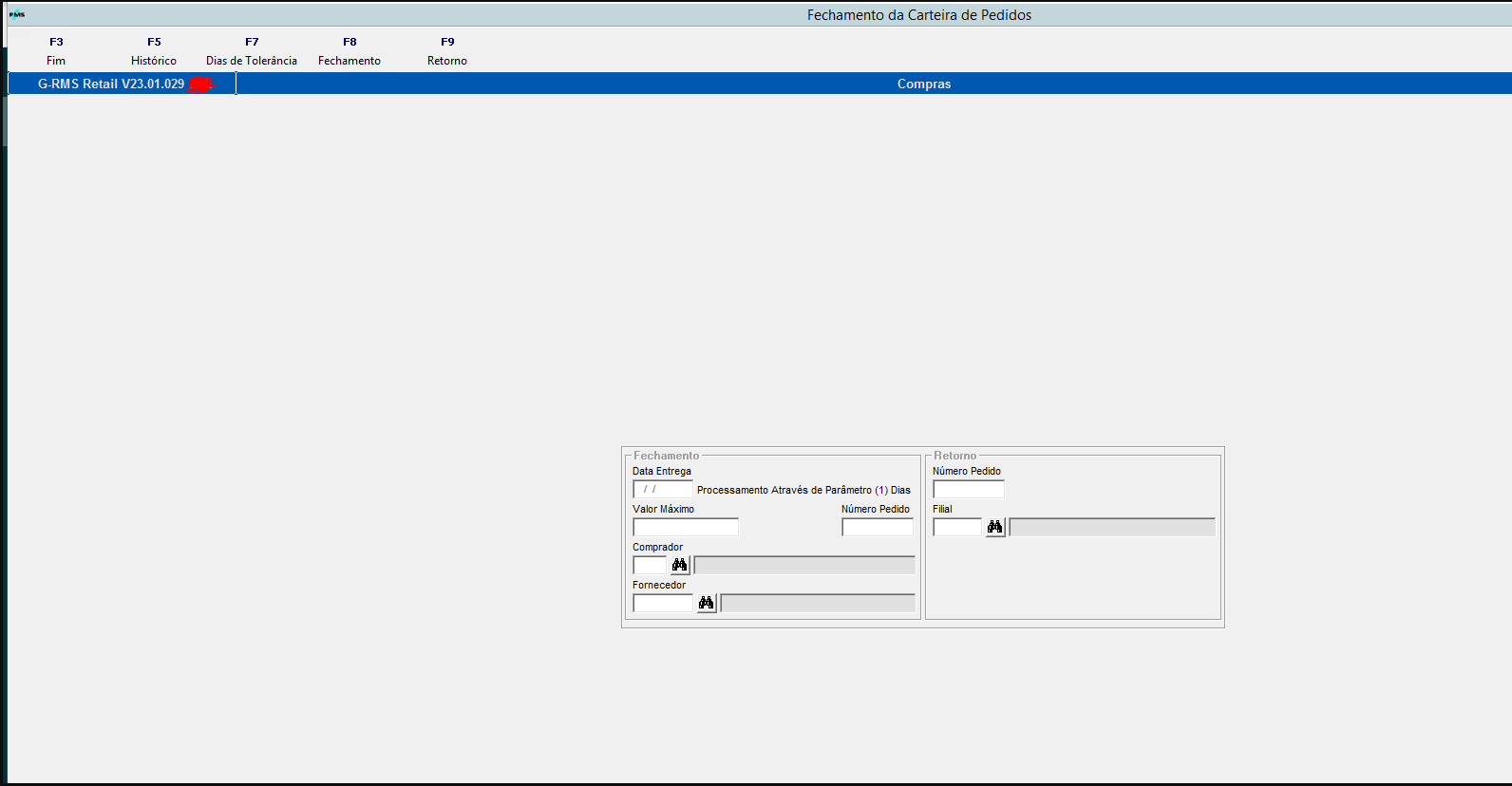Viewport: 1512px width, 786px height.
Task: Open Filial lookup with binoculars icon
Action: click(x=995, y=527)
